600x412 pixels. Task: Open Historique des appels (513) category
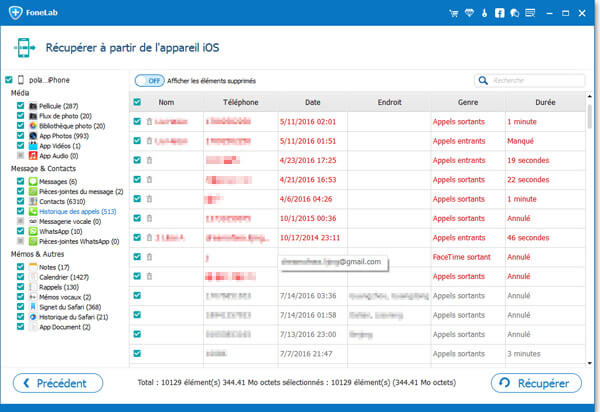pyautogui.click(x=78, y=211)
